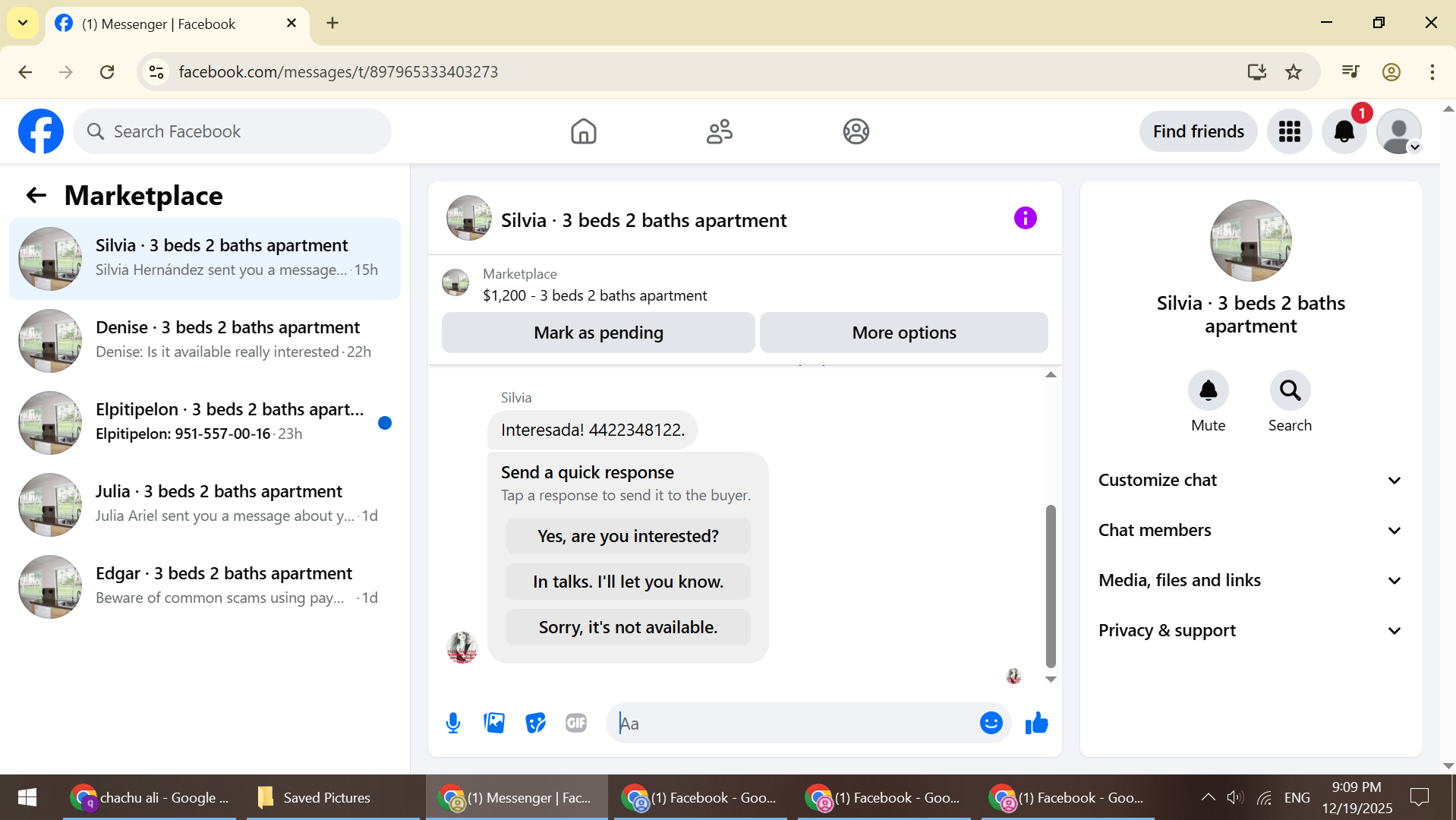Send "Sorry, it's not available." response
Image resolution: width=1456 pixels, height=820 pixels.
[x=628, y=627]
